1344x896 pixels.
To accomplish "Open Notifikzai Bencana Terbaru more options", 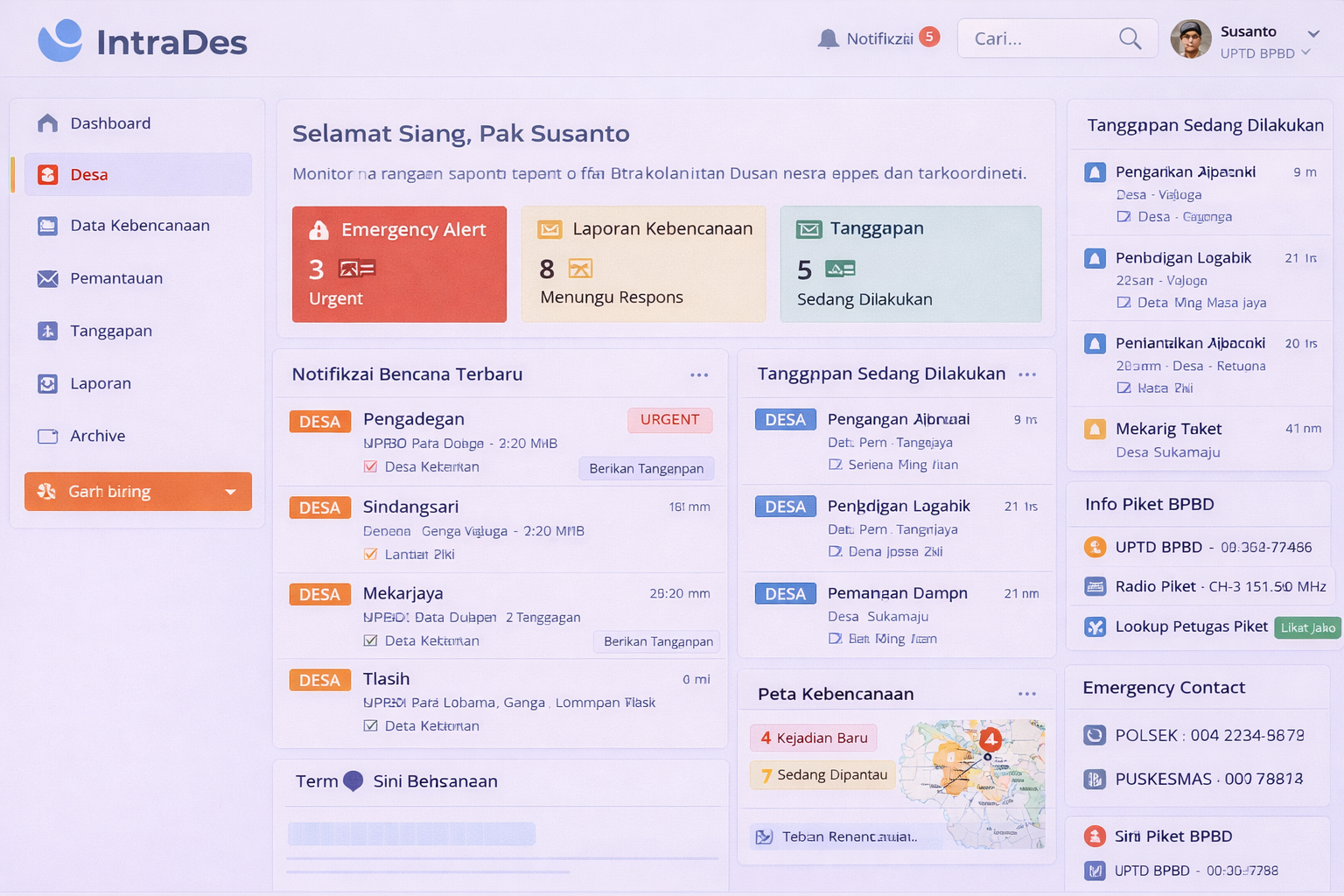I will click(698, 374).
